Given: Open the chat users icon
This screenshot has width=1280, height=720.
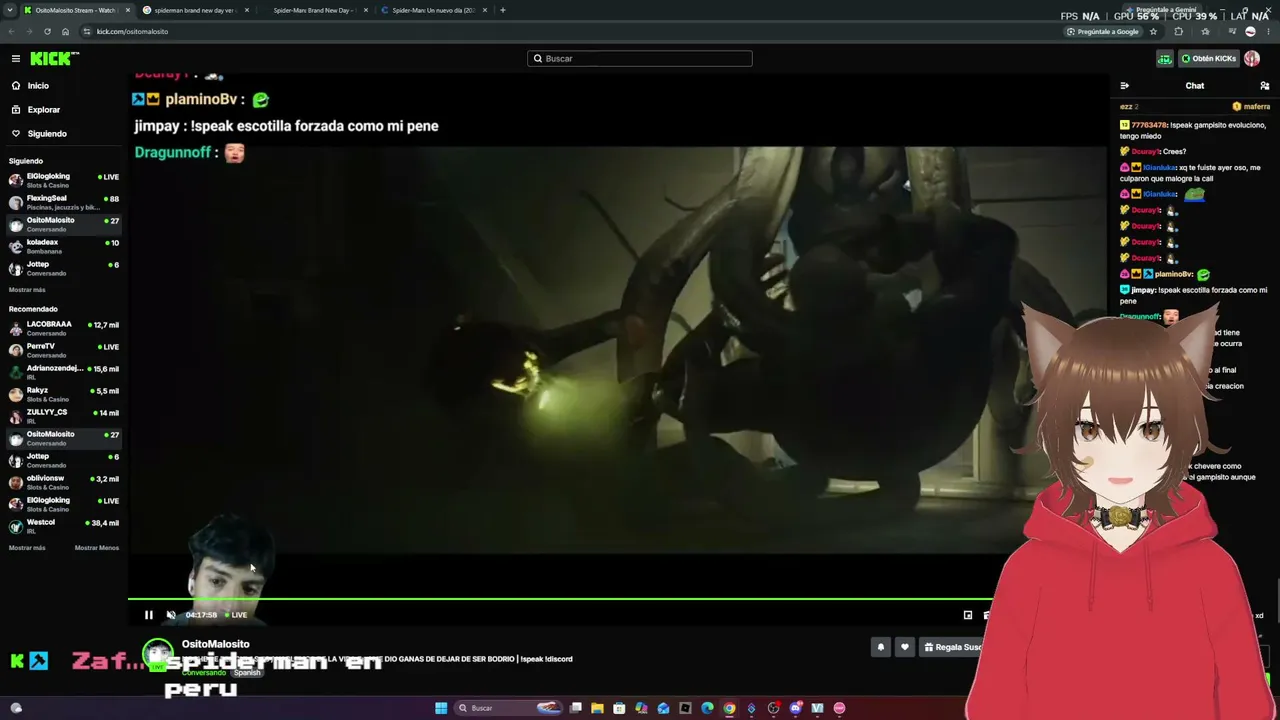Looking at the screenshot, I should [1265, 86].
